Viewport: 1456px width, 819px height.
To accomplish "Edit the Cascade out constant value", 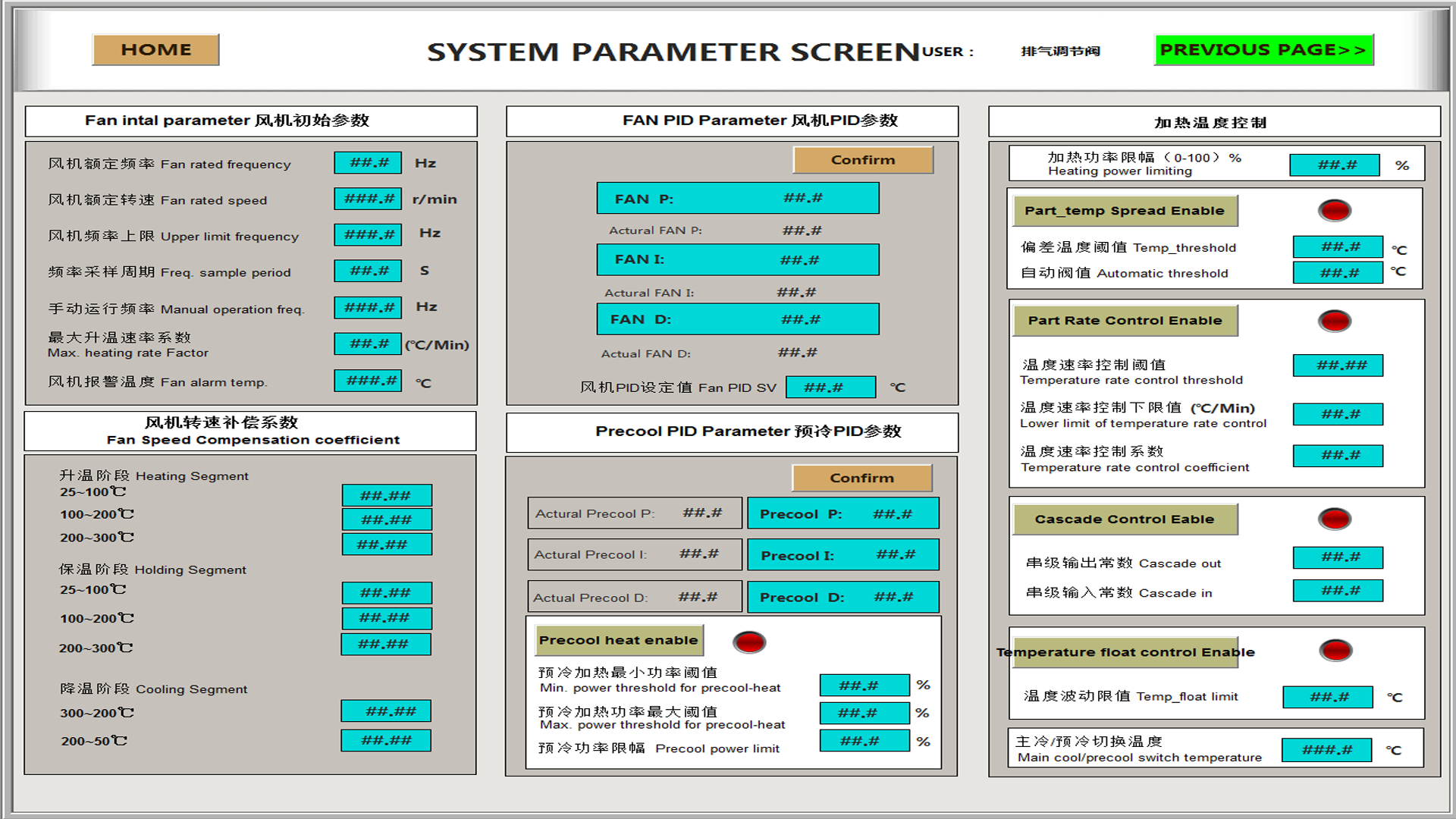I will [x=1338, y=557].
